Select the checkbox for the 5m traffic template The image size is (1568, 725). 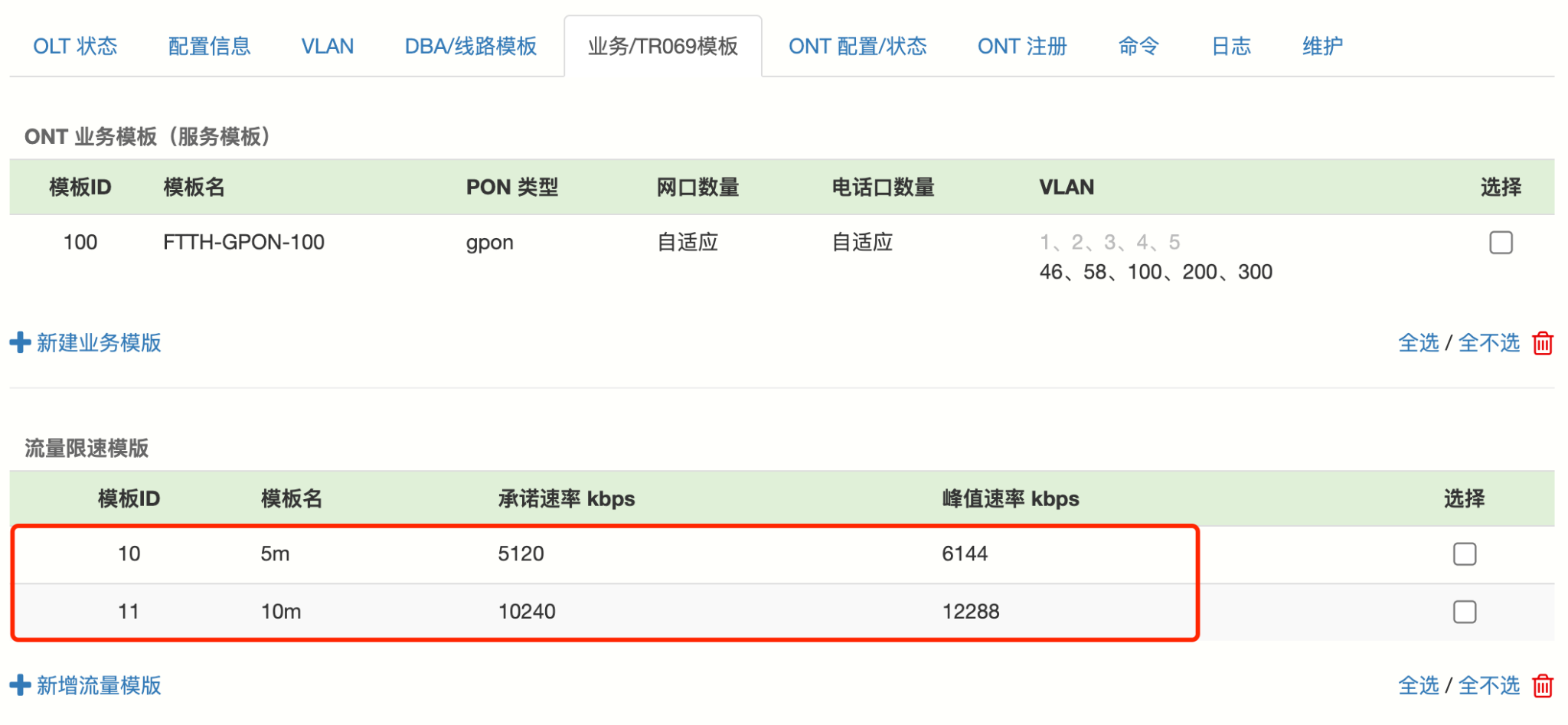1464,554
